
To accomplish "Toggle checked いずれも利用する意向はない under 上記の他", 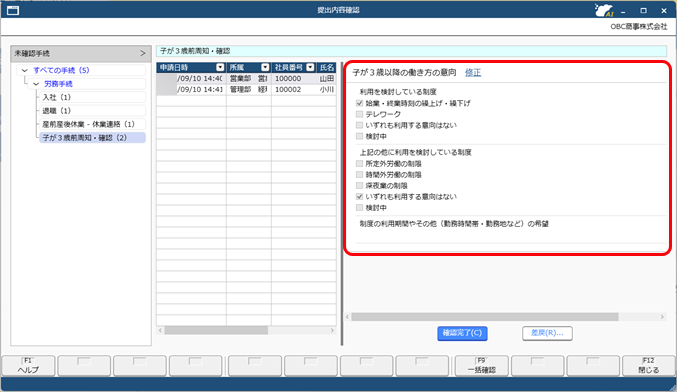I will pos(359,196).
